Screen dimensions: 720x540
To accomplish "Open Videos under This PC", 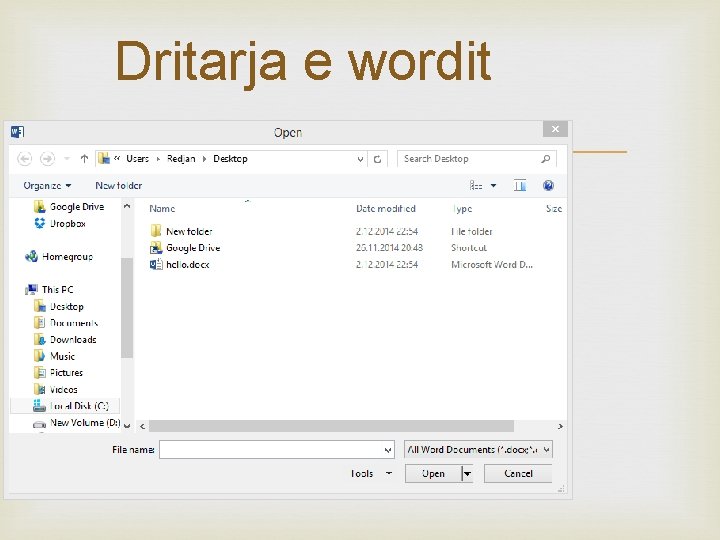I will [56, 389].
